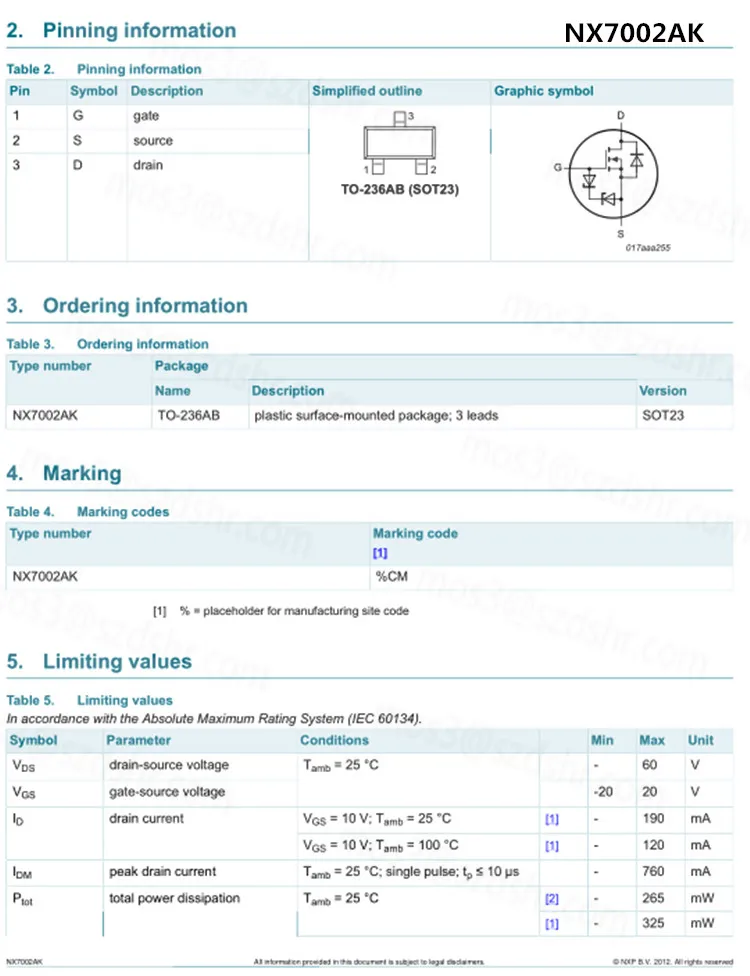Click the 'TO-236AB (SOT23)' outline caption

[x=400, y=189]
